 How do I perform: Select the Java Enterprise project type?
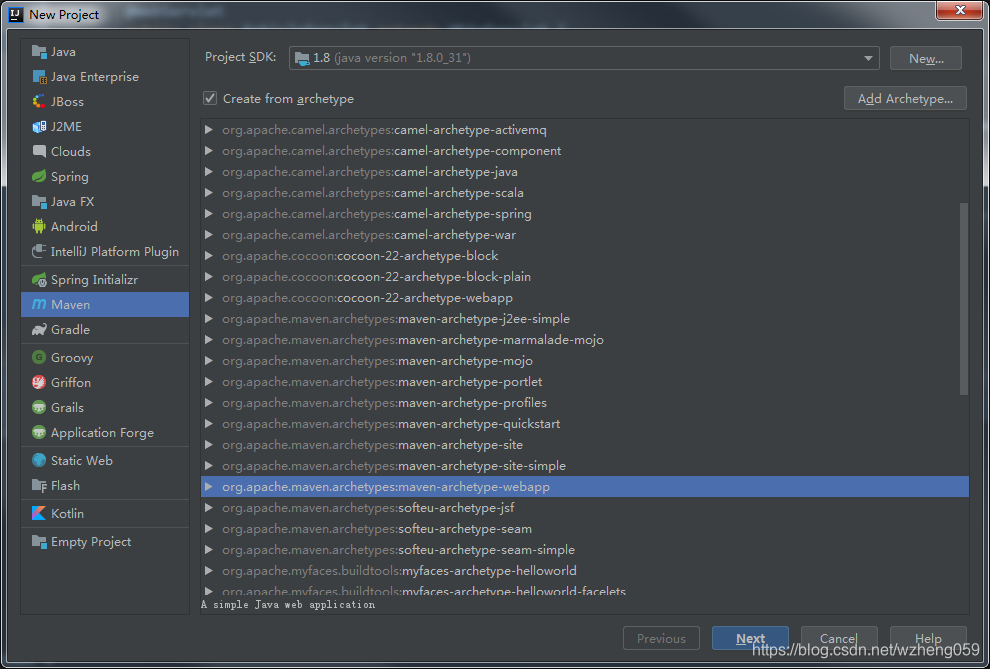click(105, 77)
